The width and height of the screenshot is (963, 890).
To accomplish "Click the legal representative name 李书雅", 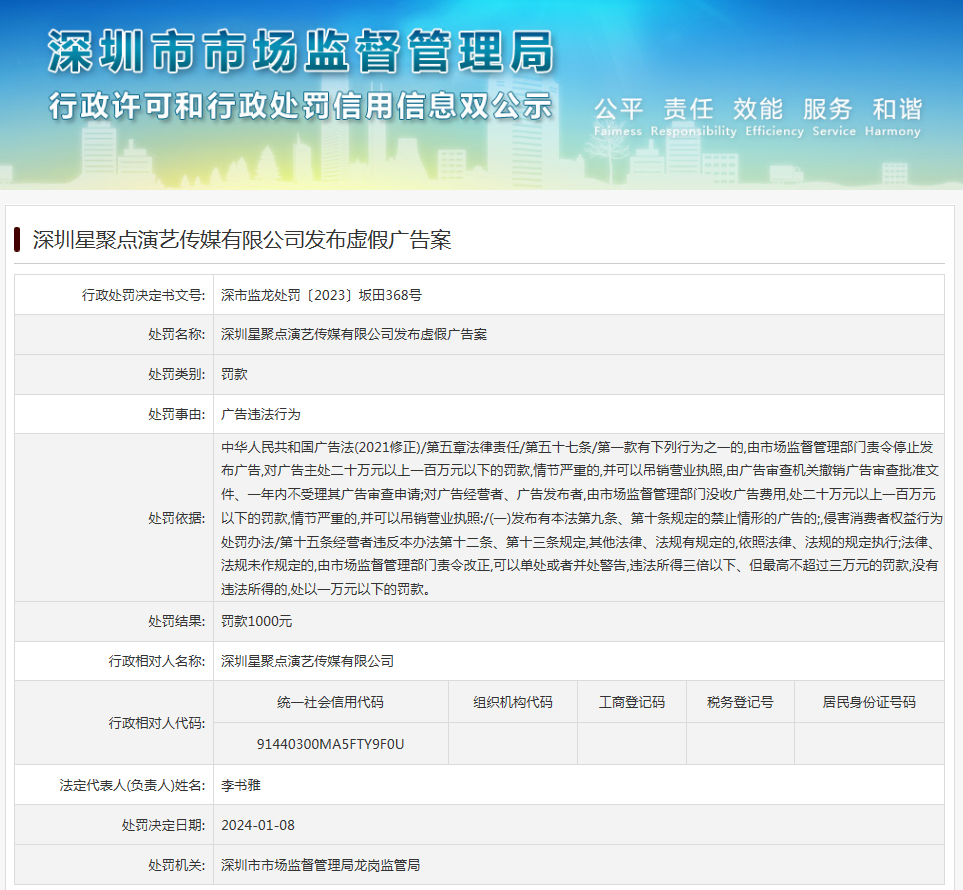I will tap(241, 785).
